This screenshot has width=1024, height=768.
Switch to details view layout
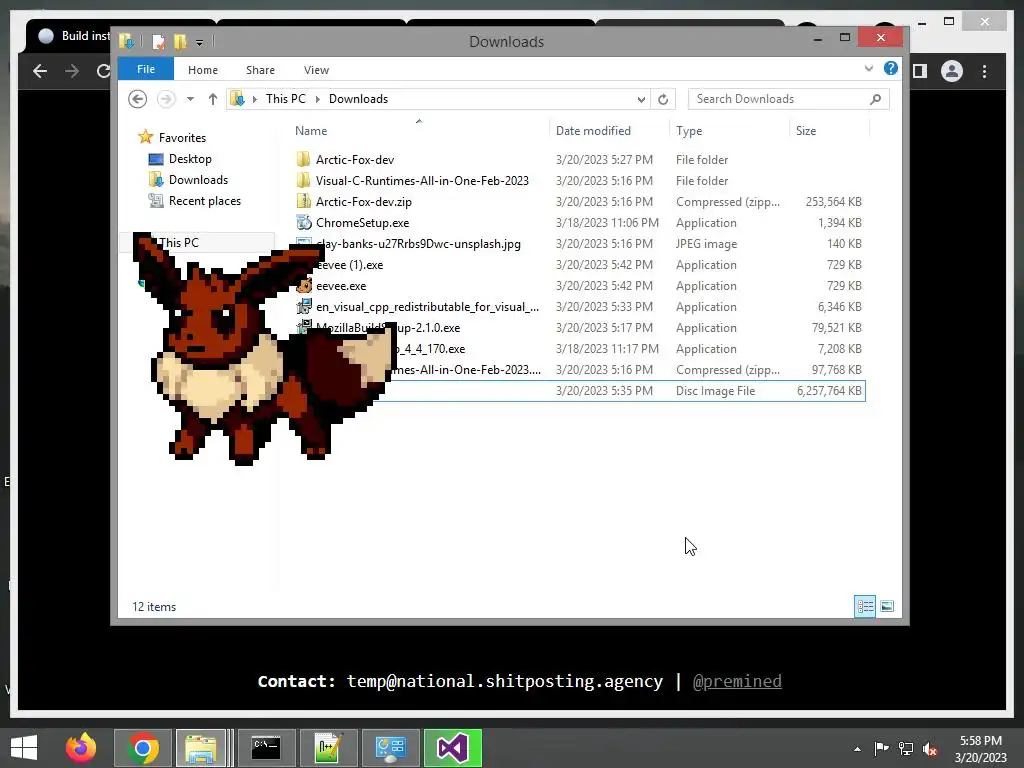click(x=865, y=607)
